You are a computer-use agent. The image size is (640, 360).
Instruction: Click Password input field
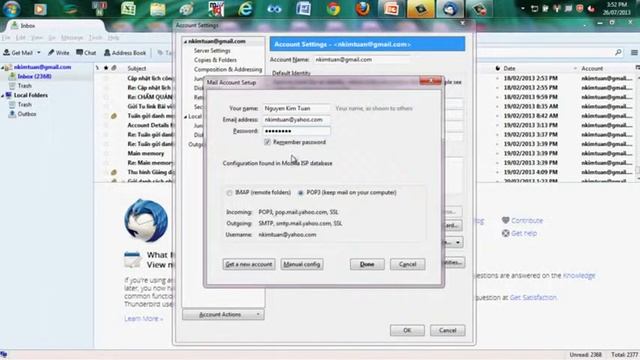296,131
